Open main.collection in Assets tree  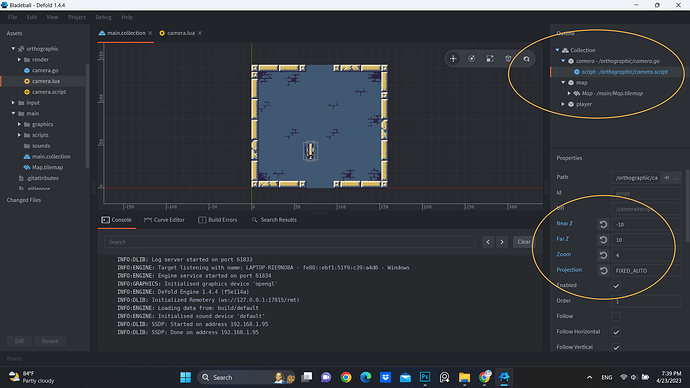pos(51,157)
